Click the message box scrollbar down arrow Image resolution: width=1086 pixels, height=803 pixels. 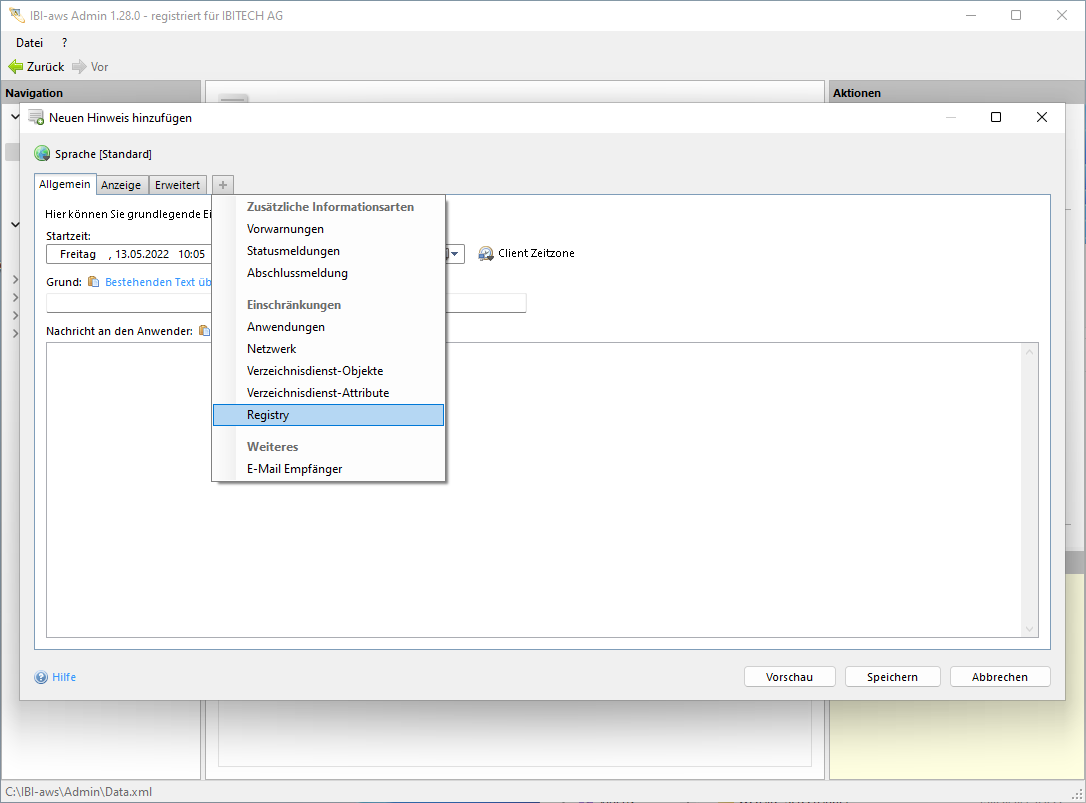coord(1030,629)
